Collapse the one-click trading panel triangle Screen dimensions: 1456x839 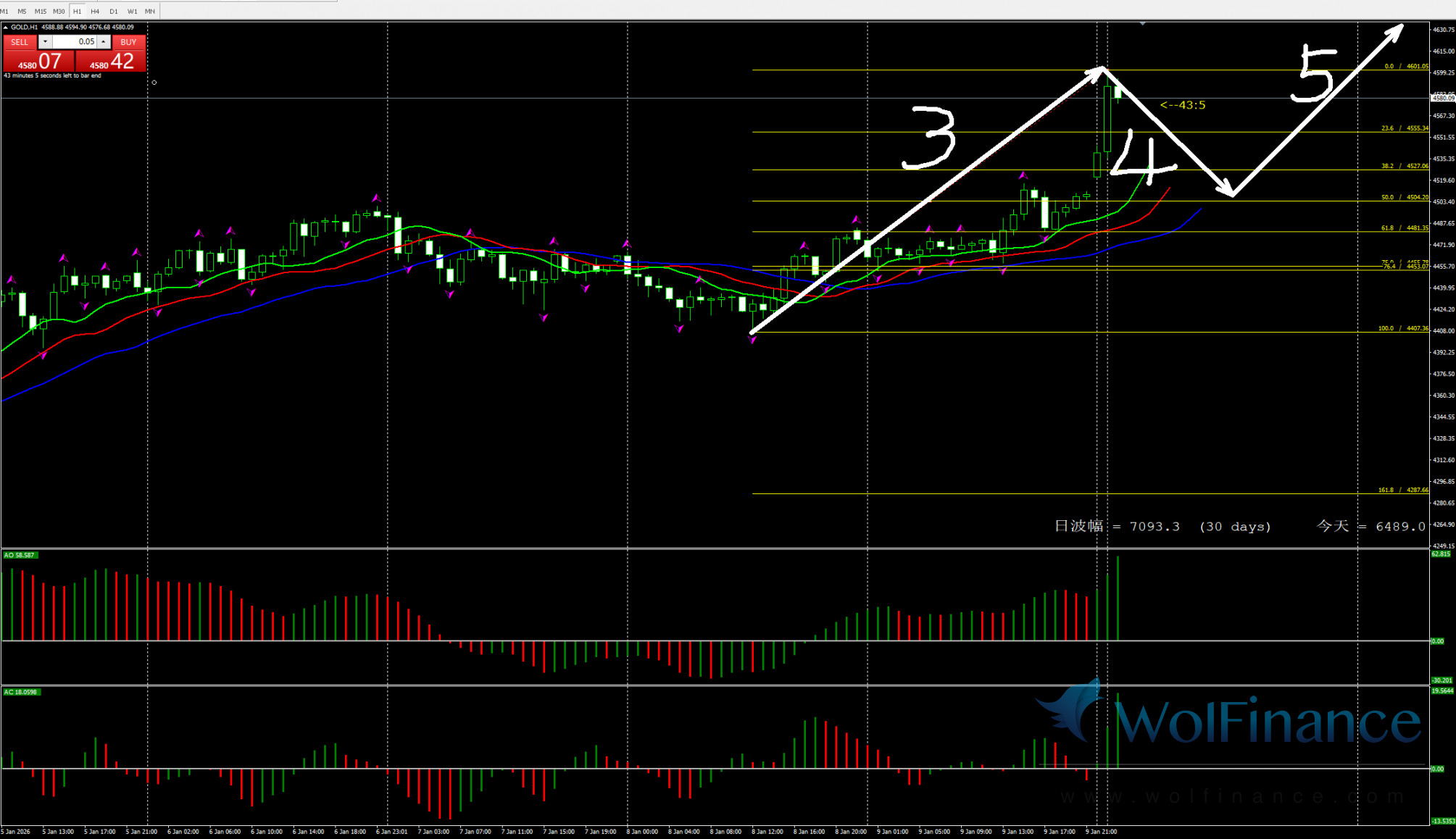tap(6, 28)
